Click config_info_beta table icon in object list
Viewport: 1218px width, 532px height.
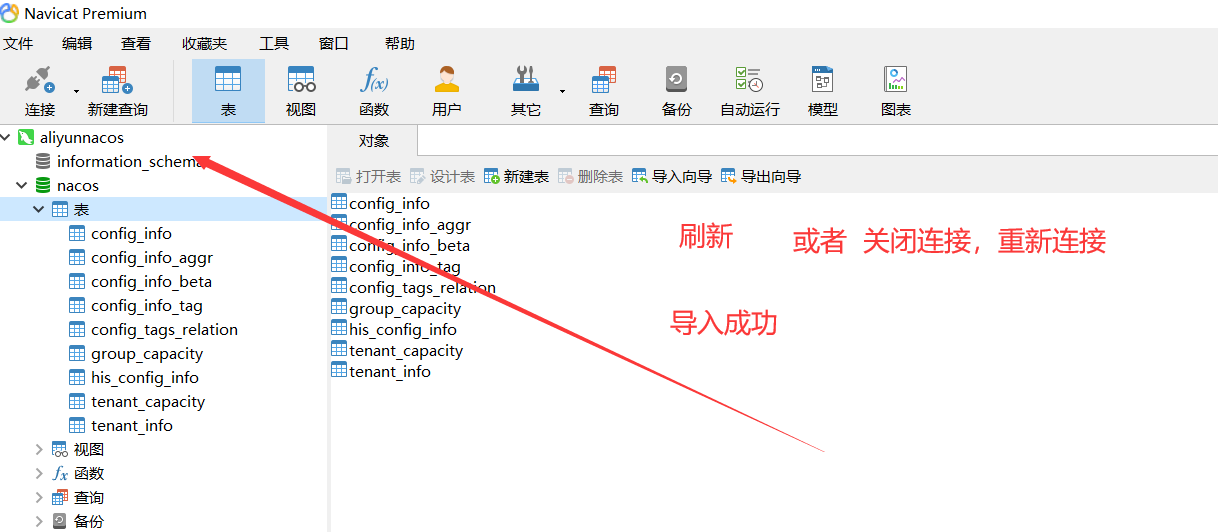point(339,245)
